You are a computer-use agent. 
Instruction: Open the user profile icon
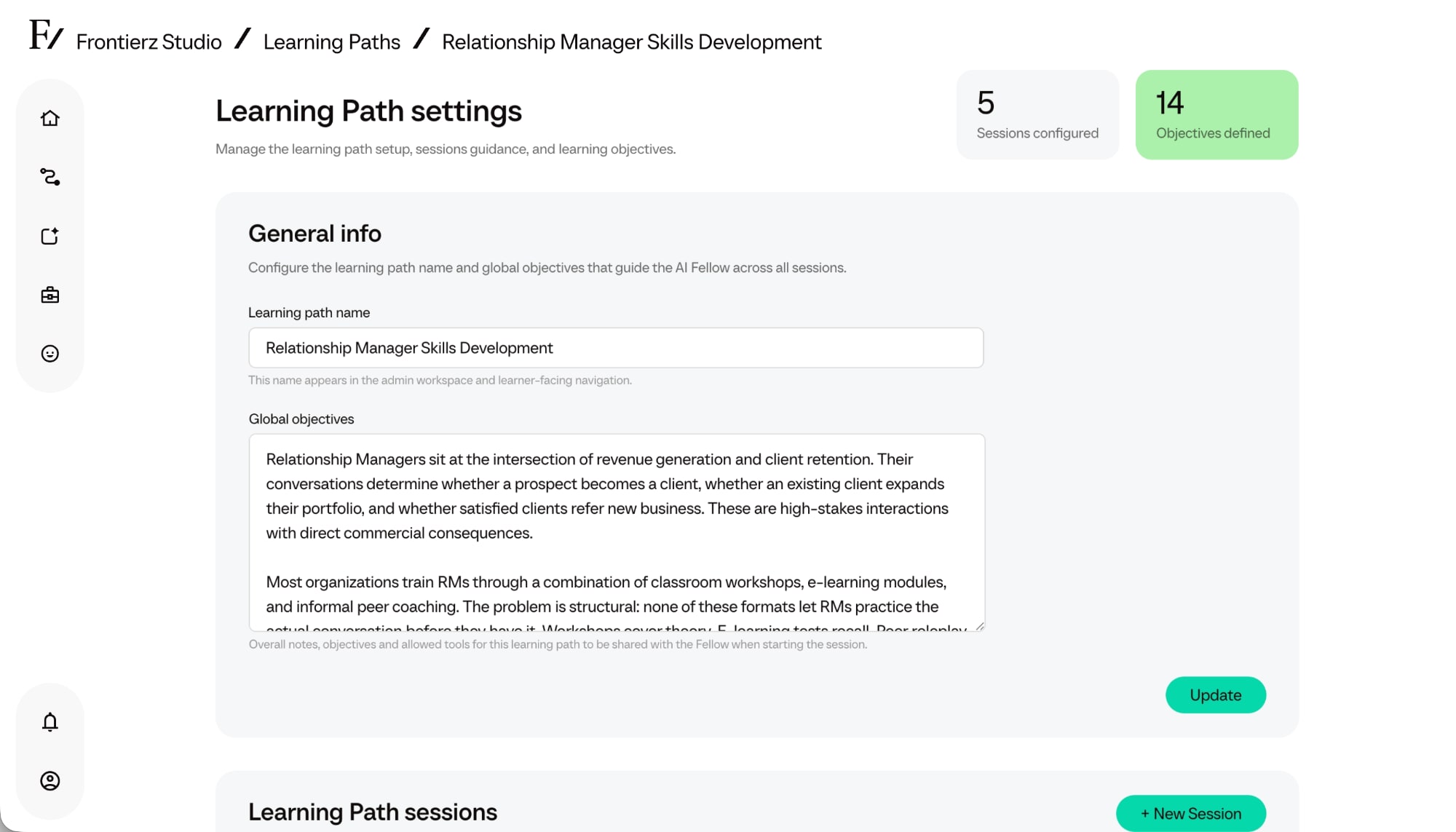click(50, 780)
